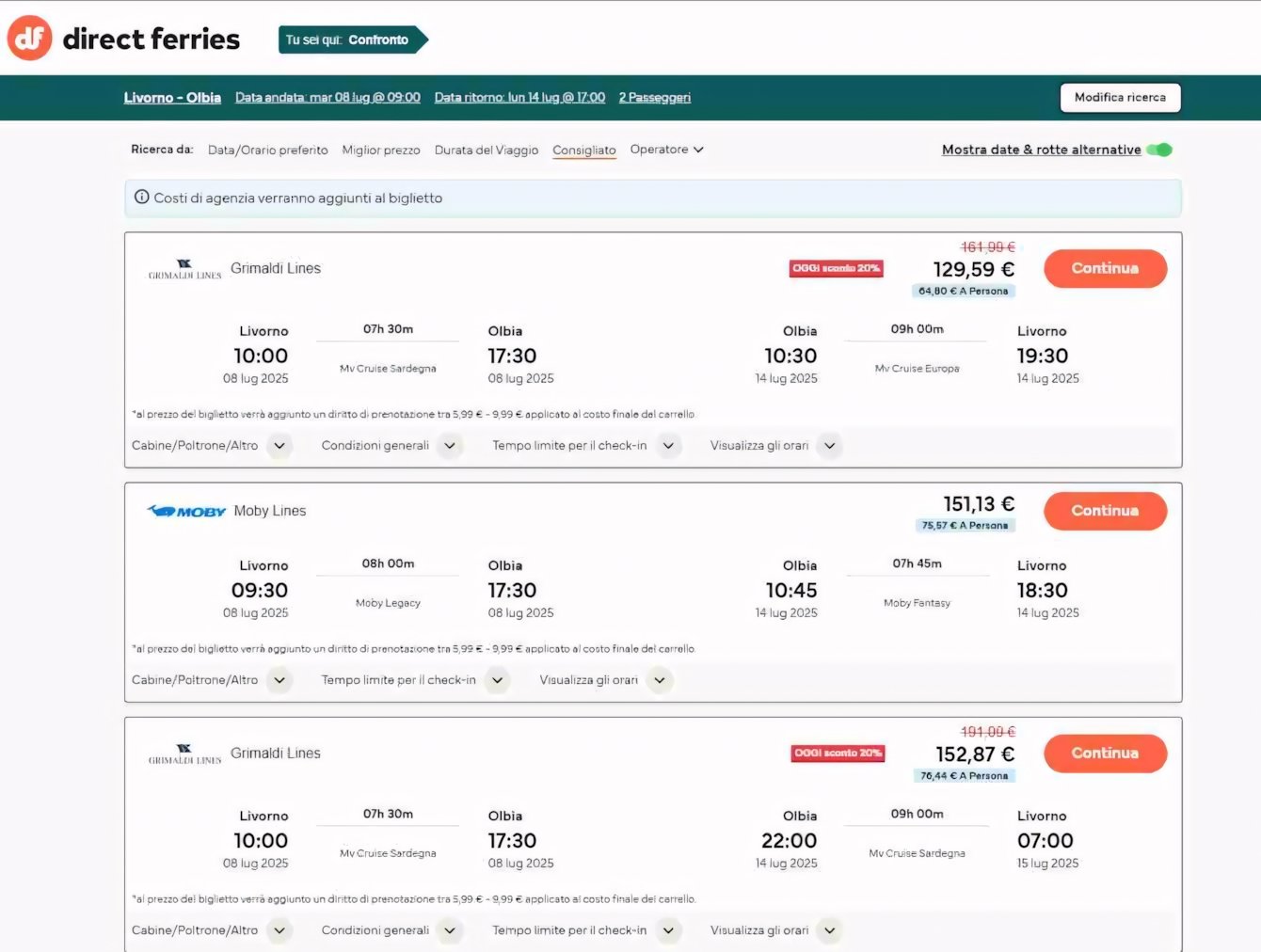Viewport: 1261px width, 952px height.
Task: Open the Livorno - Olbia route link
Action: click(172, 98)
